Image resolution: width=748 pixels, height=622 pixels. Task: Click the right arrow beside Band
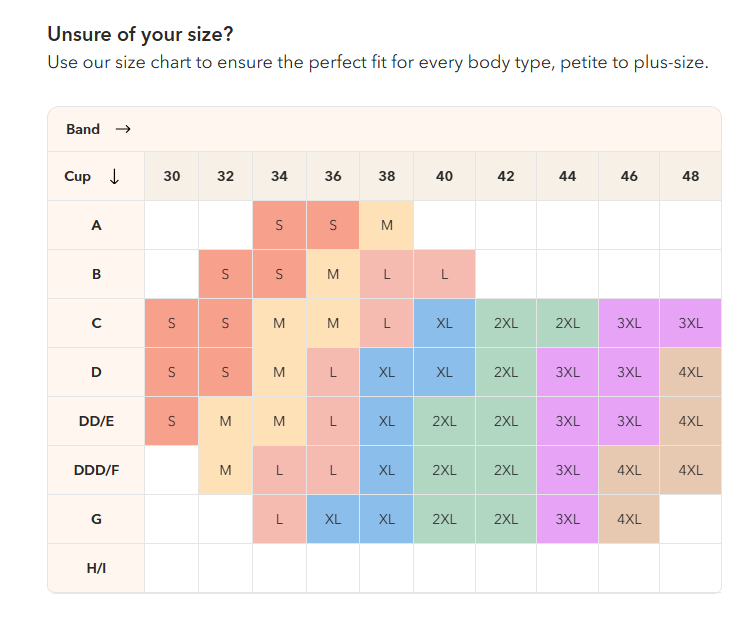point(123,129)
